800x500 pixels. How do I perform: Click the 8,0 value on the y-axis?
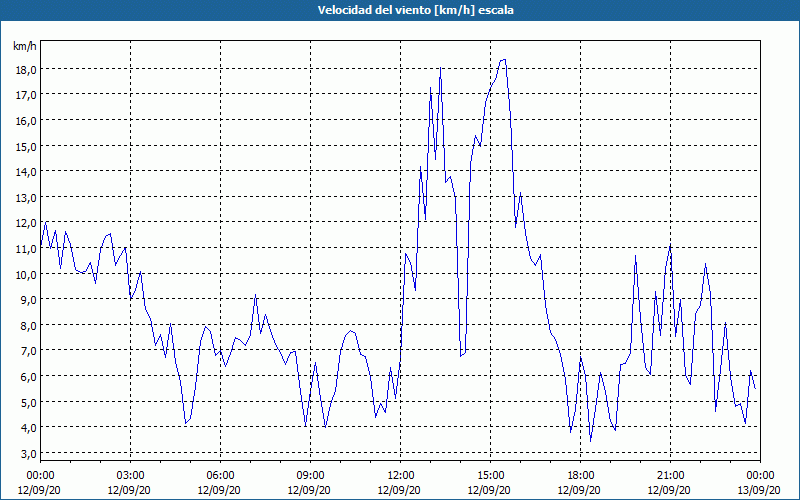coord(28,326)
